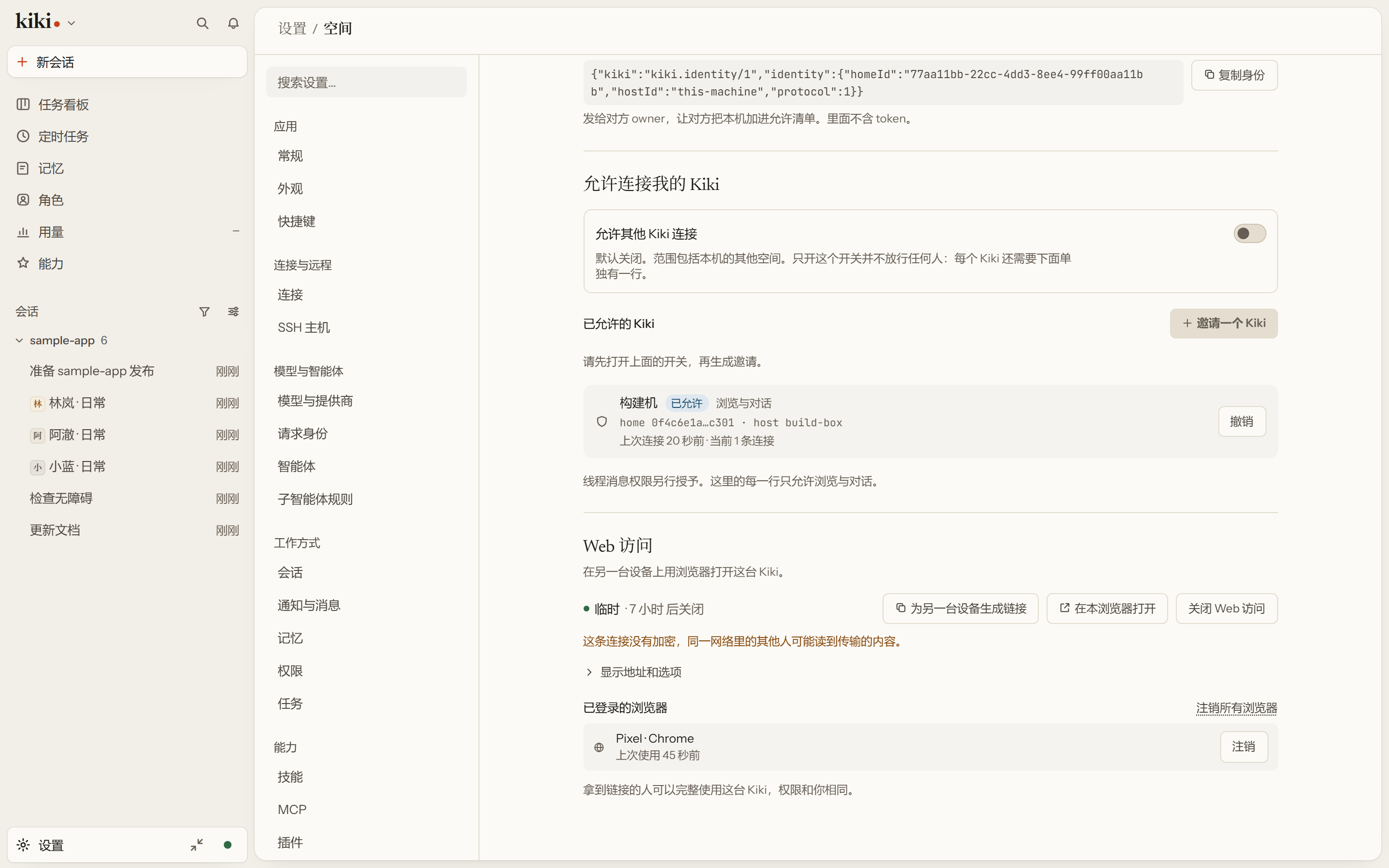Revoke 构建机 with 撤销 button
Screen dimensions: 1389x868
[1241, 421]
